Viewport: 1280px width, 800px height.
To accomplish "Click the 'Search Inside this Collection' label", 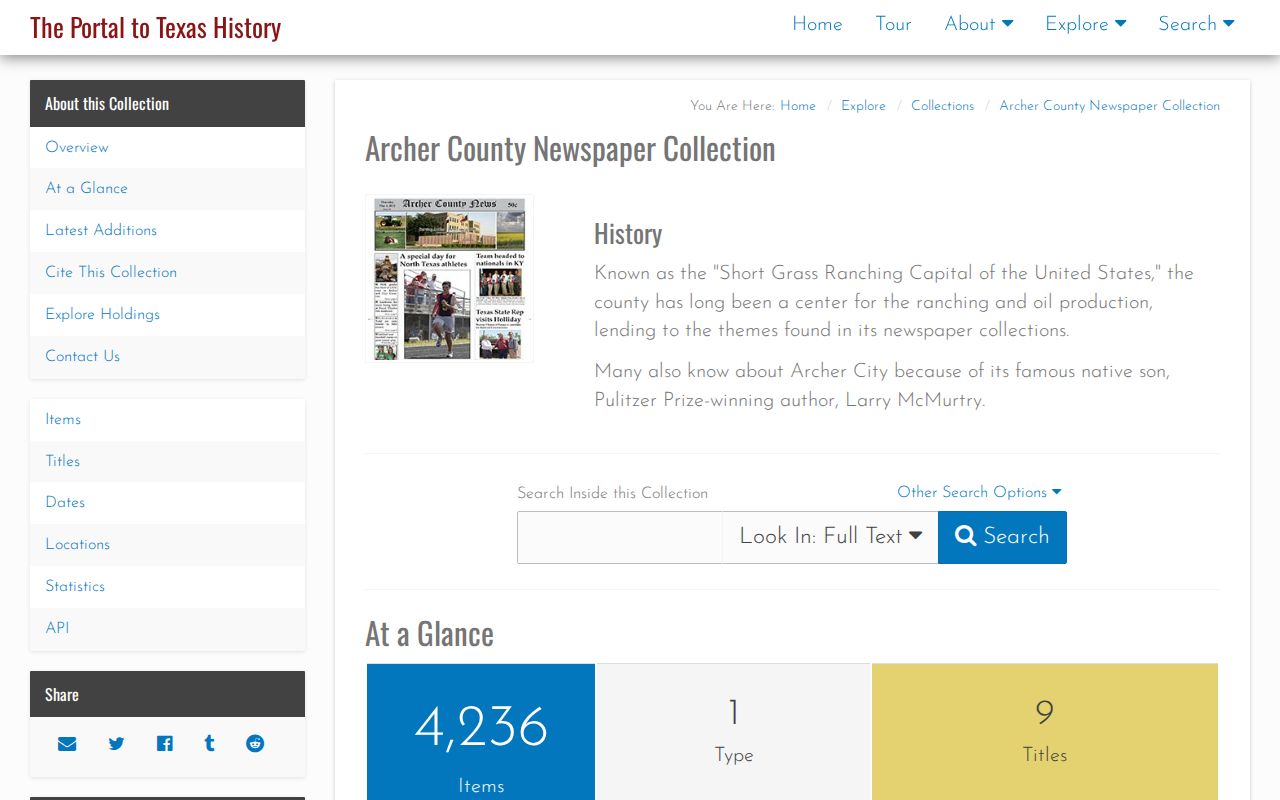I will [x=612, y=493].
